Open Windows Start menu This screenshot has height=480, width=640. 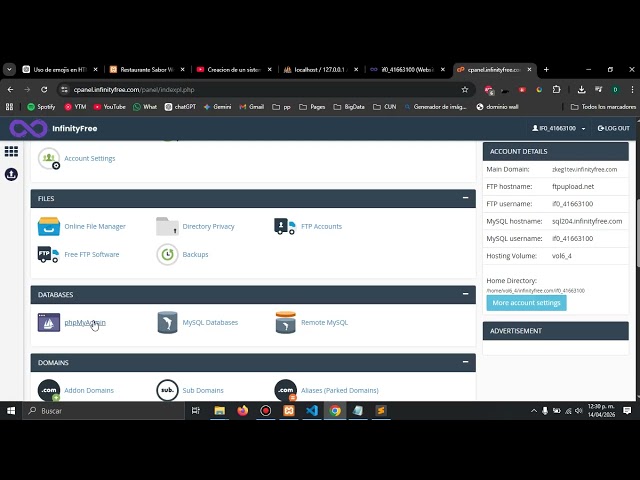(11, 411)
